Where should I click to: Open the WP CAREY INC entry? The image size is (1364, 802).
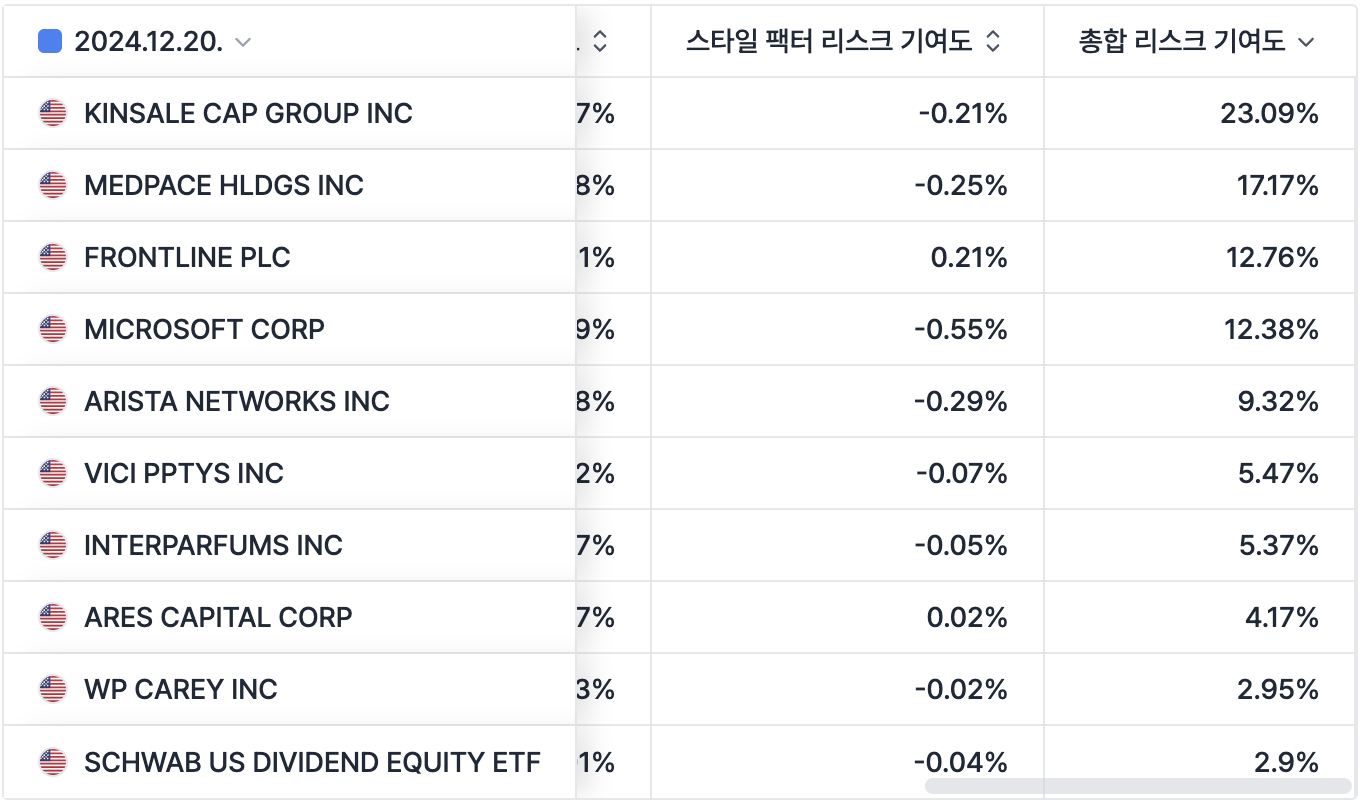coord(180,689)
